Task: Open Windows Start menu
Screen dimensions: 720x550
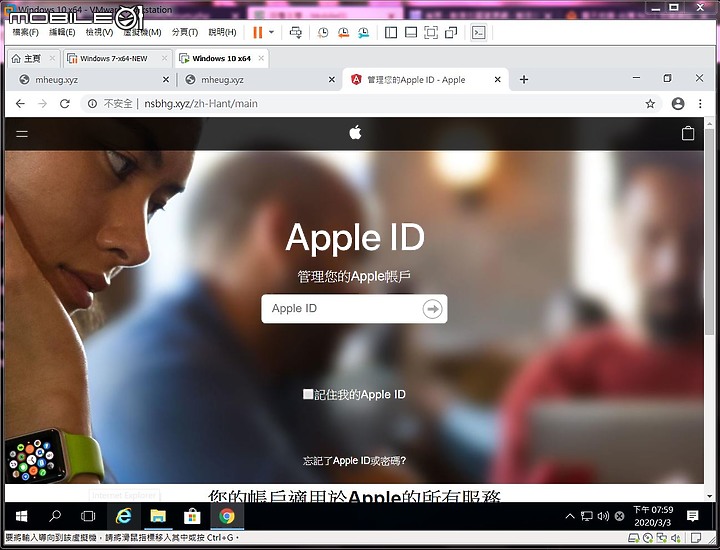Action: tap(22, 516)
